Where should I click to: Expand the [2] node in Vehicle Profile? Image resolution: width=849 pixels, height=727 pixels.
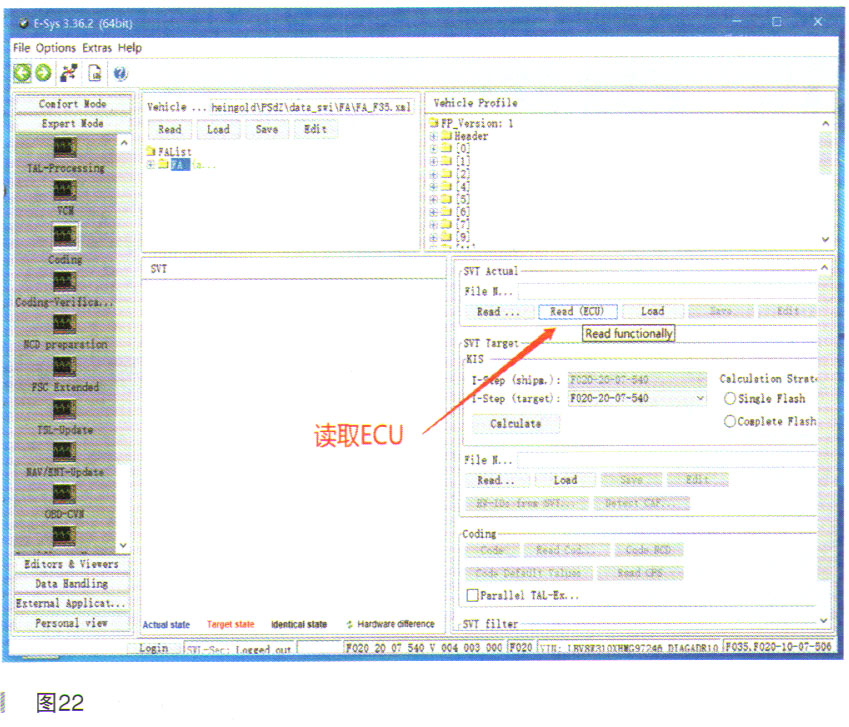tap(433, 174)
